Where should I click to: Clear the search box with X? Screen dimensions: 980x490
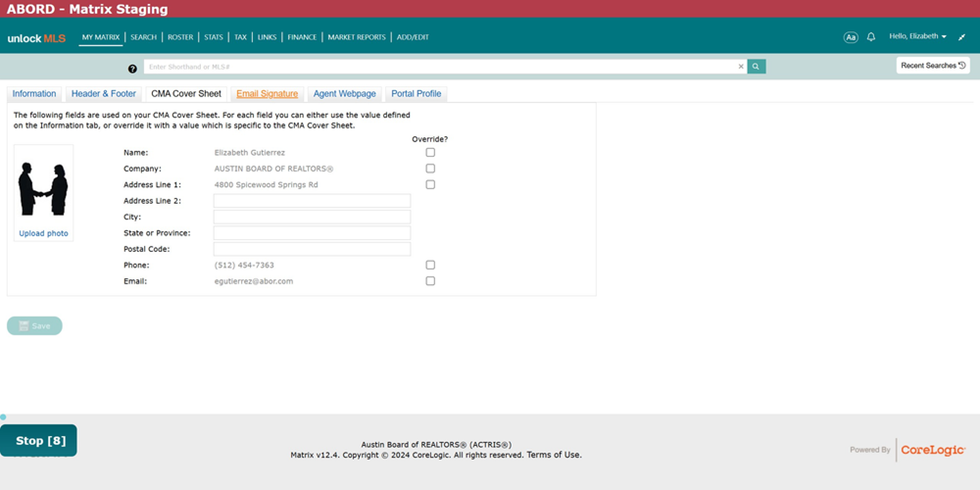(x=741, y=66)
